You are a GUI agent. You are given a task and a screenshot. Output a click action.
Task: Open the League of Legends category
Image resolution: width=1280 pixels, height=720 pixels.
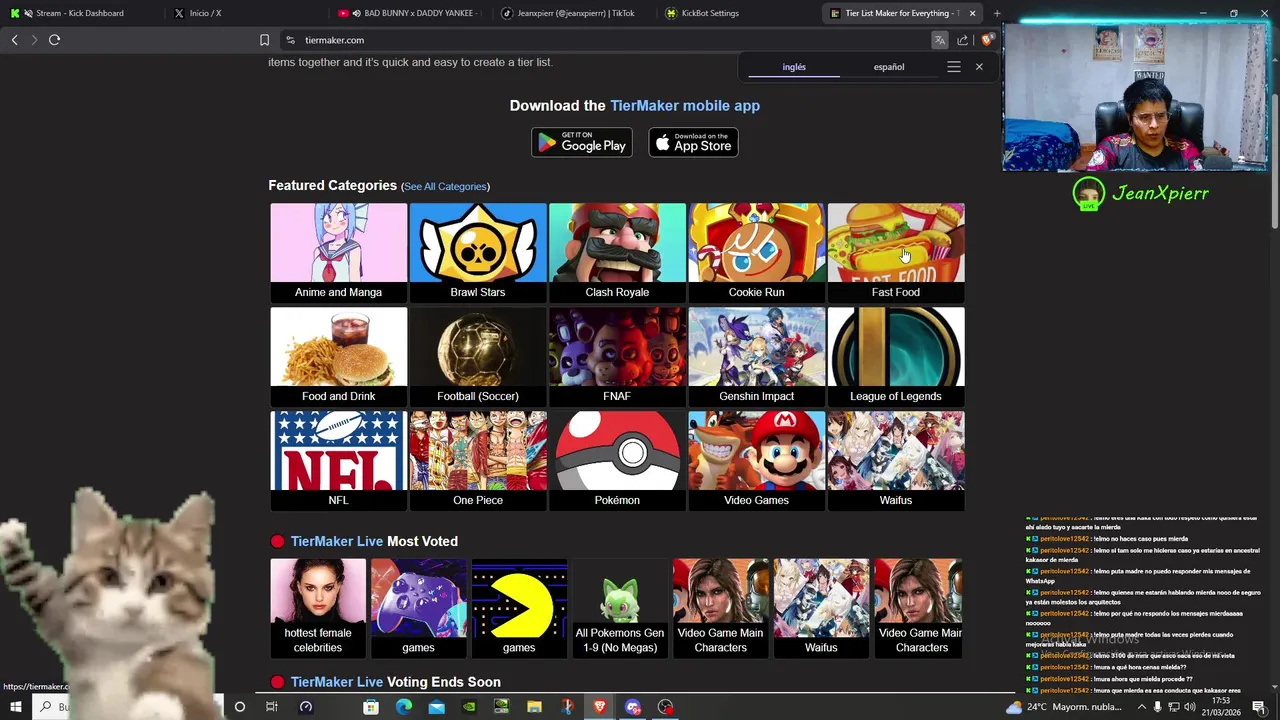[896, 356]
